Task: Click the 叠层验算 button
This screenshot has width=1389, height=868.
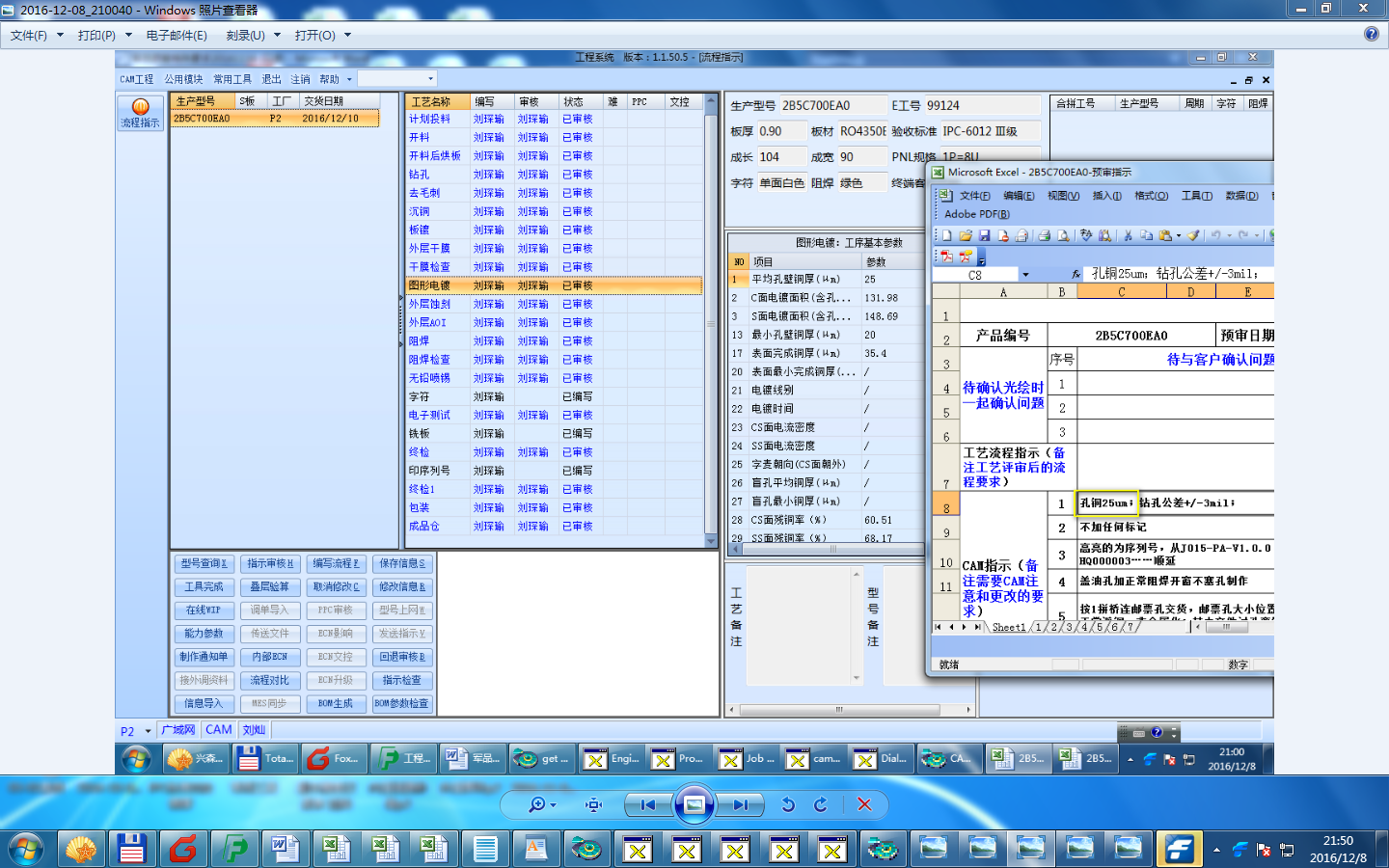Action: click(269, 586)
